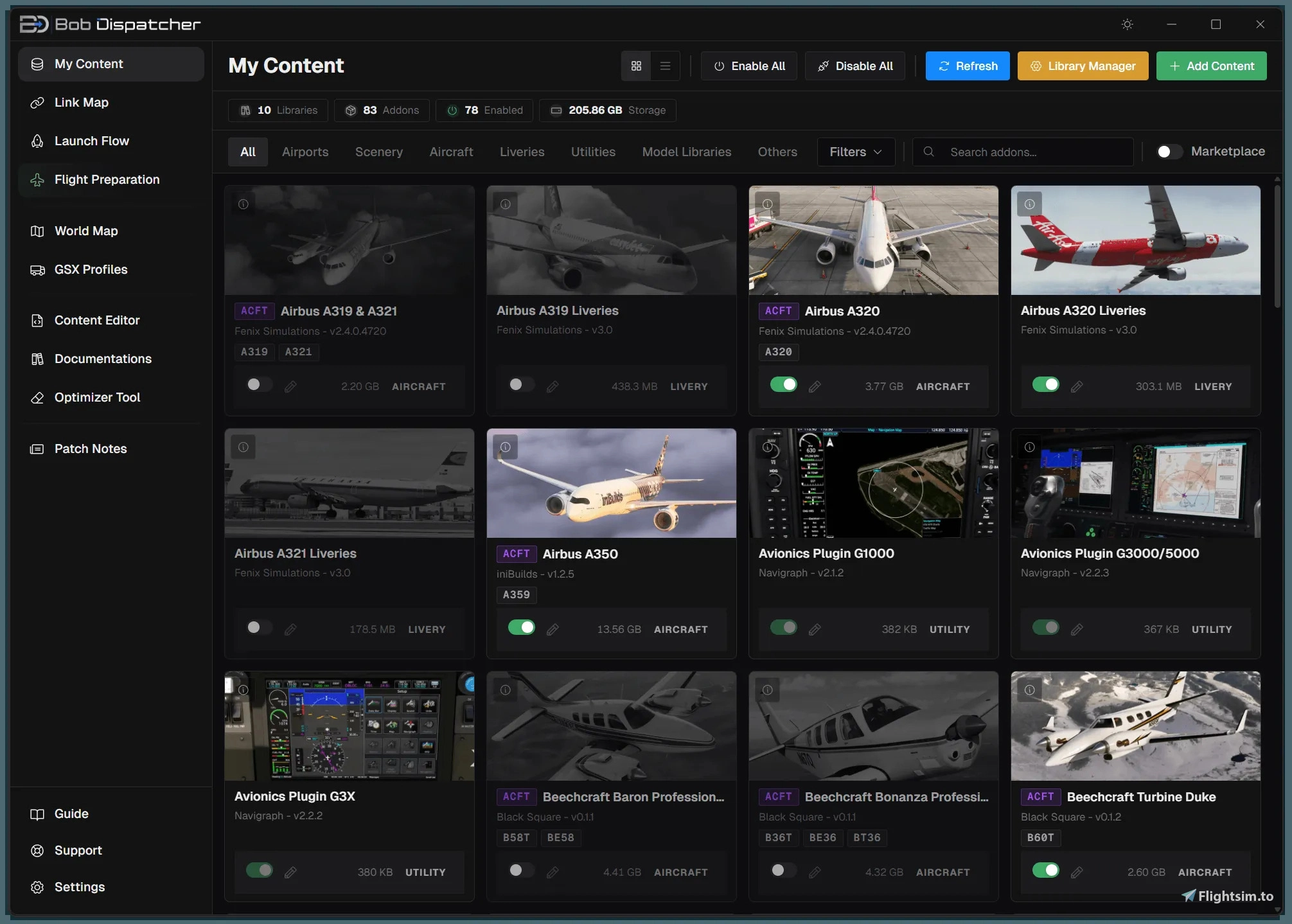Disable Beechcraft Turbine Duke toggle
The image size is (1292, 924).
(x=1045, y=870)
